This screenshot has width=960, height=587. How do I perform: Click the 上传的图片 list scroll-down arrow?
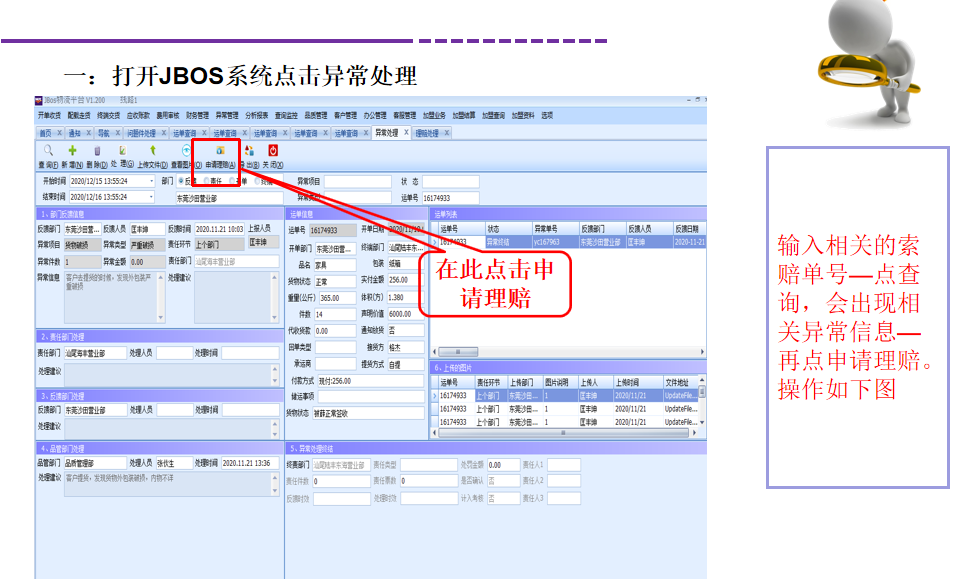pyautogui.click(x=702, y=423)
